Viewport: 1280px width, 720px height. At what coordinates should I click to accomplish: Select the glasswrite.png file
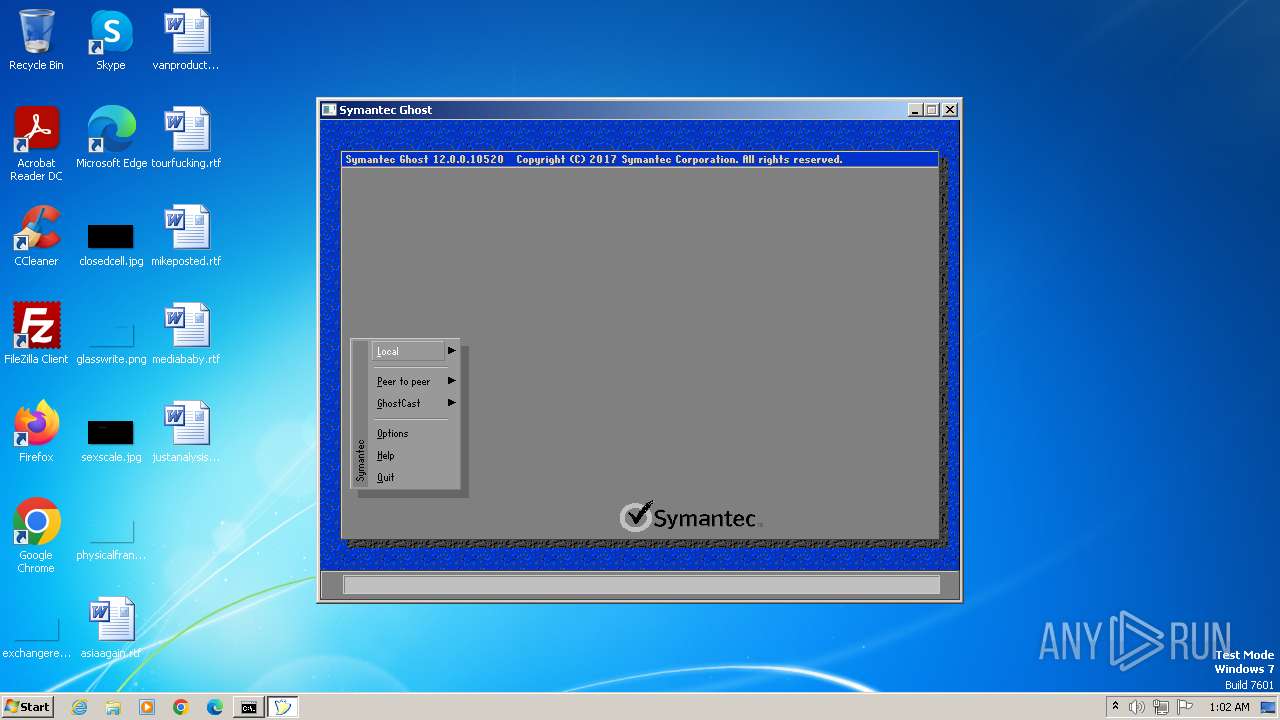tap(111, 335)
